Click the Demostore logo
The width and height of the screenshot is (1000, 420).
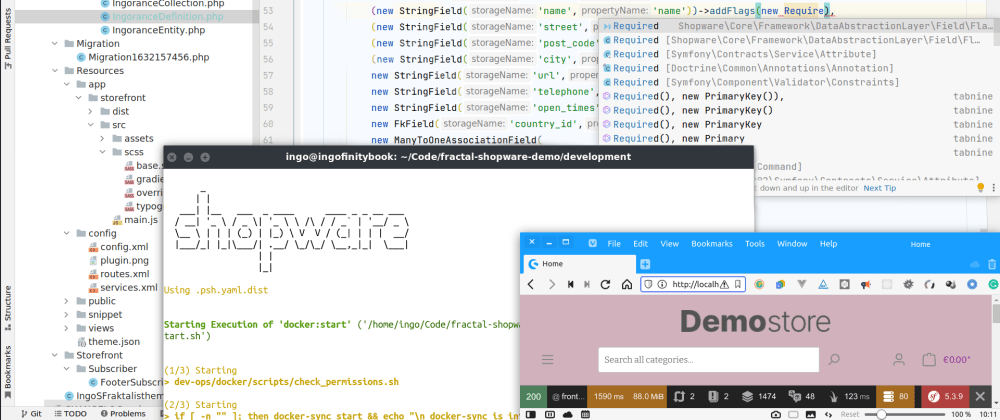tap(755, 322)
